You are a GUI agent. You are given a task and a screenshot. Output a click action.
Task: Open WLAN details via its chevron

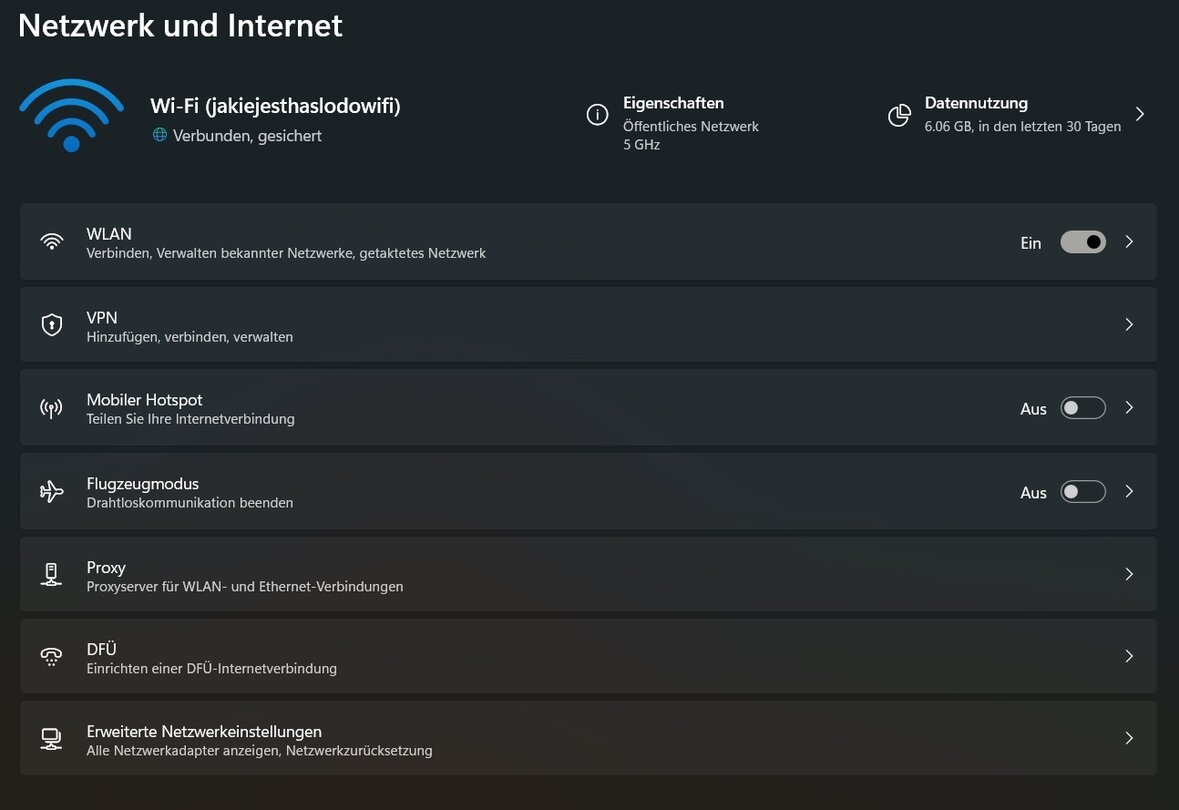[1129, 242]
